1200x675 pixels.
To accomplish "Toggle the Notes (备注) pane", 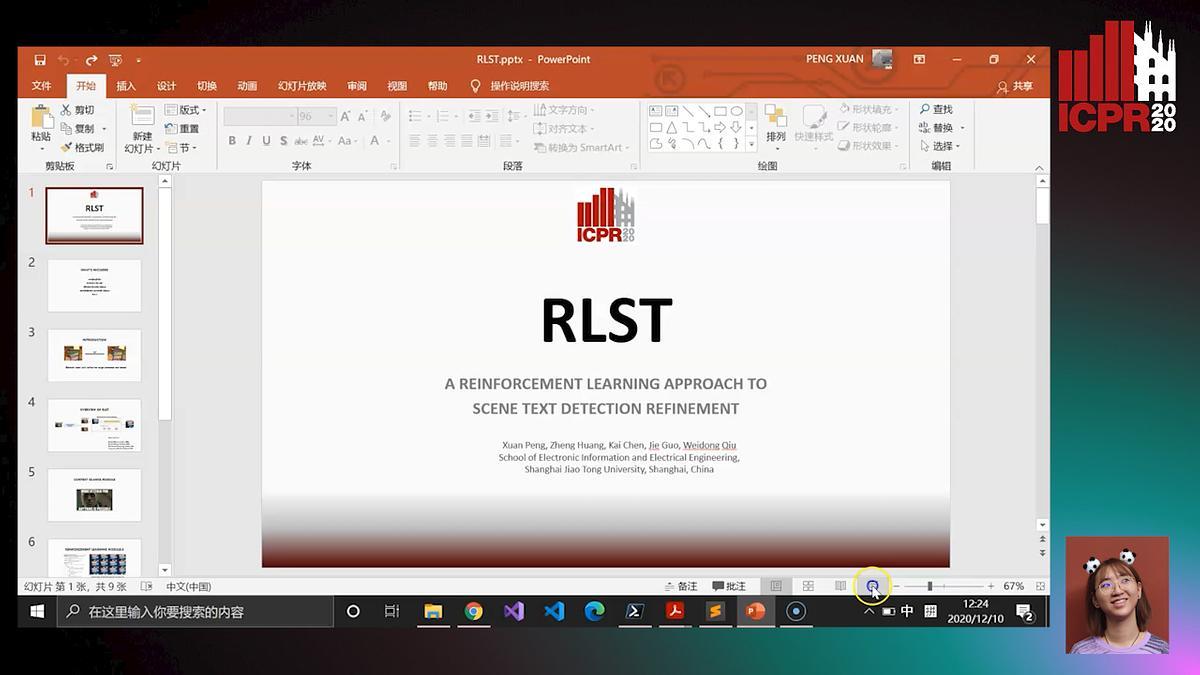I will (680, 586).
